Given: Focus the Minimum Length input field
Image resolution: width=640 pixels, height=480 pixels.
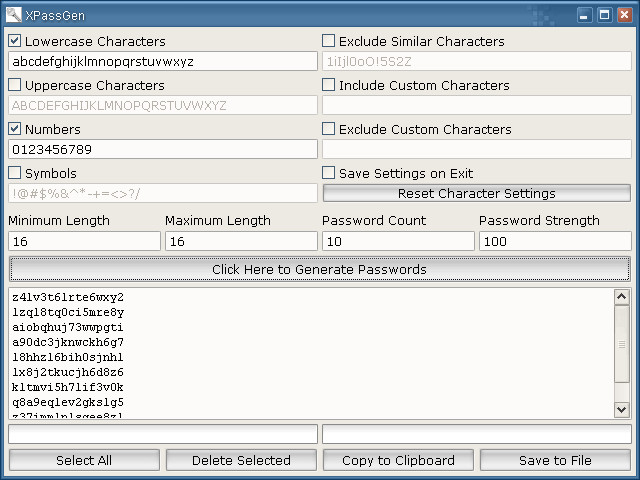Looking at the screenshot, I should (x=84, y=241).
